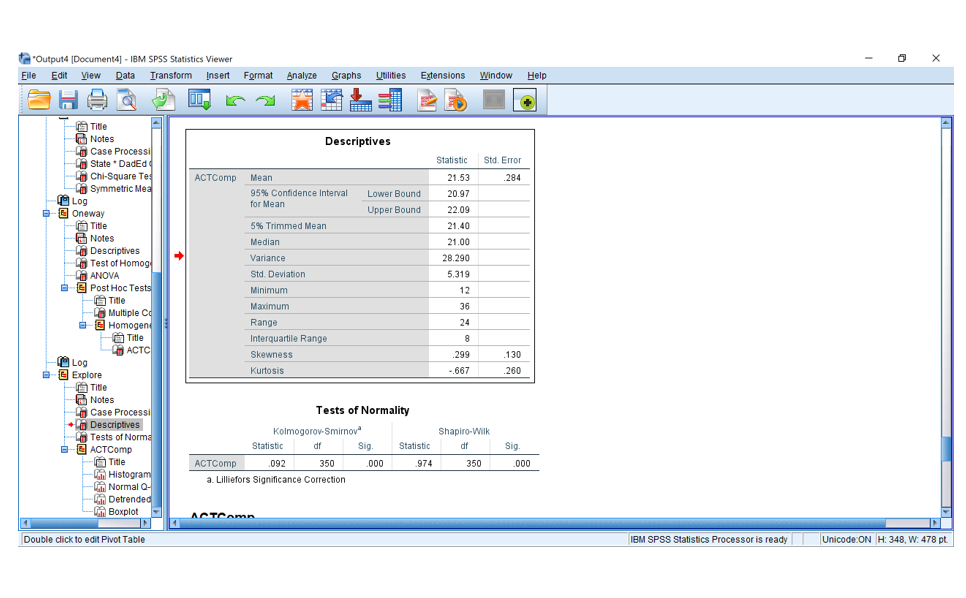
Task: Click the output pane vertical scrollbar thumb
Action: 946,448
